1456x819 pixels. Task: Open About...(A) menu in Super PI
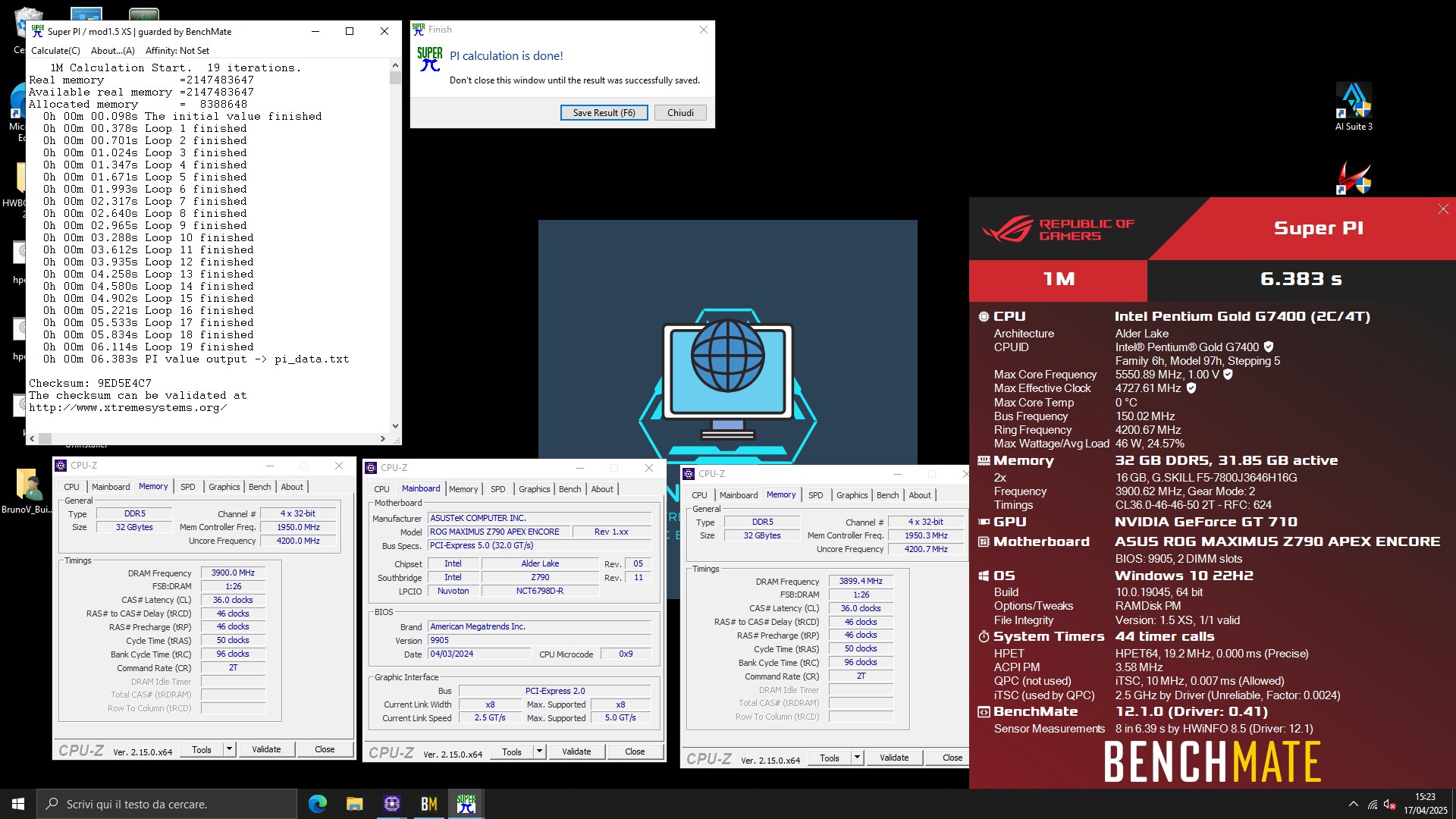tap(112, 51)
